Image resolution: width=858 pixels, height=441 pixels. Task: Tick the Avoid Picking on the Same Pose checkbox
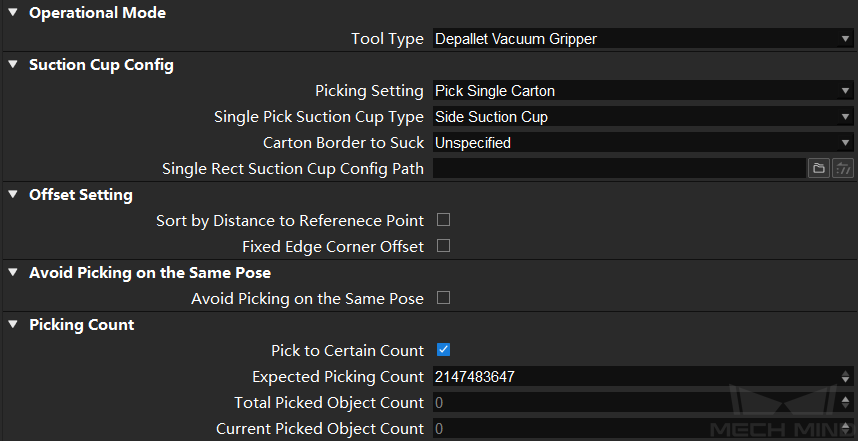click(443, 298)
